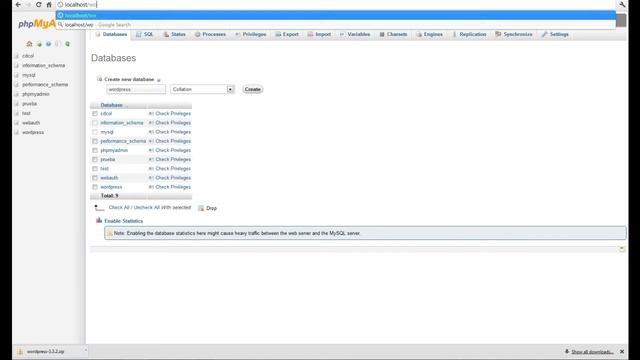The height and width of the screenshot is (360, 640).
Task: Open the SQL tab
Action: pyautogui.click(x=145, y=34)
